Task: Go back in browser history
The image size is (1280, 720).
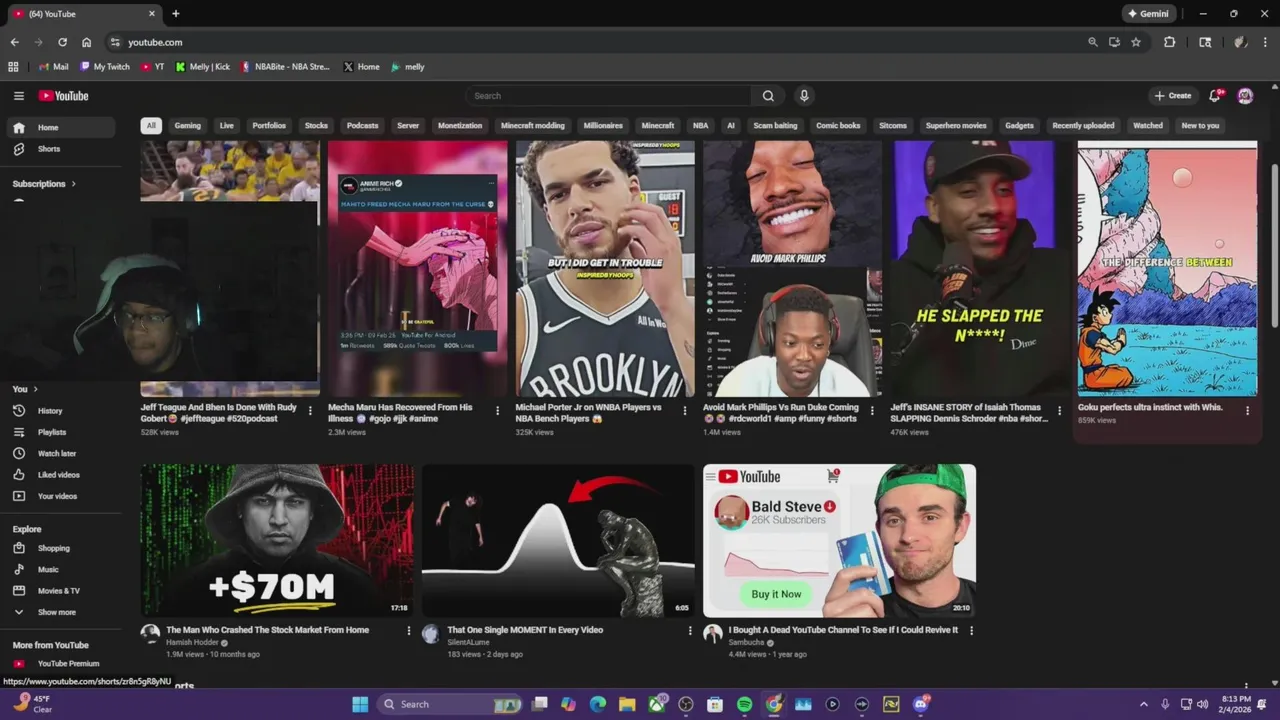Action: point(14,42)
